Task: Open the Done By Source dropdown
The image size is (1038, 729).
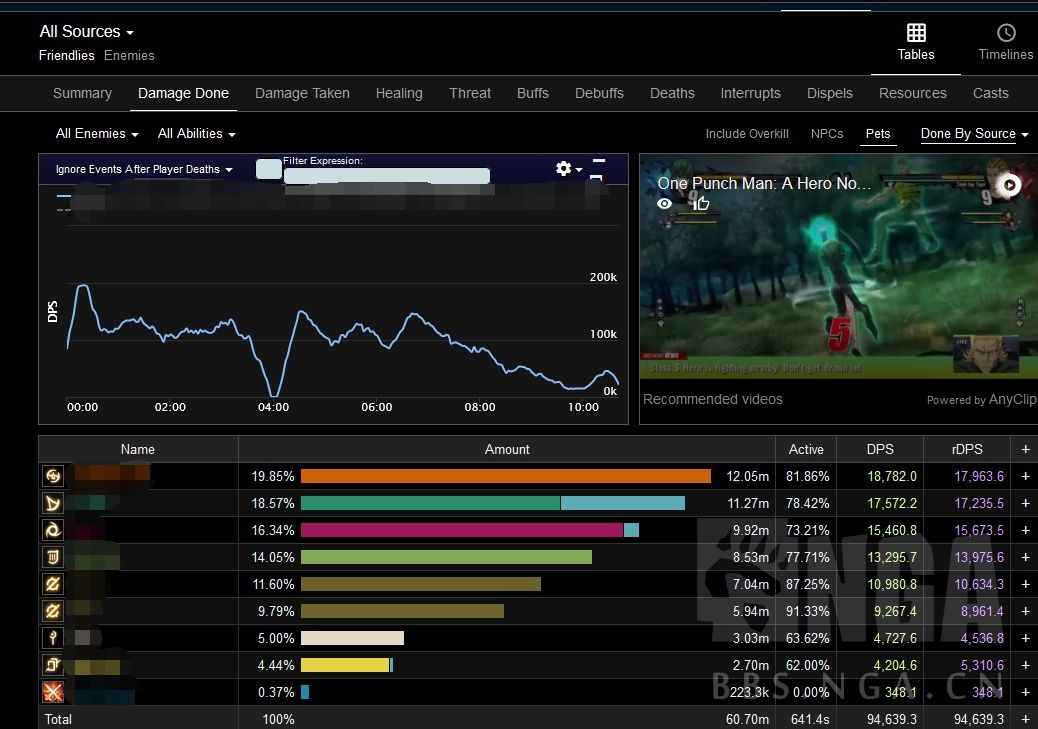Action: pyautogui.click(x=974, y=134)
